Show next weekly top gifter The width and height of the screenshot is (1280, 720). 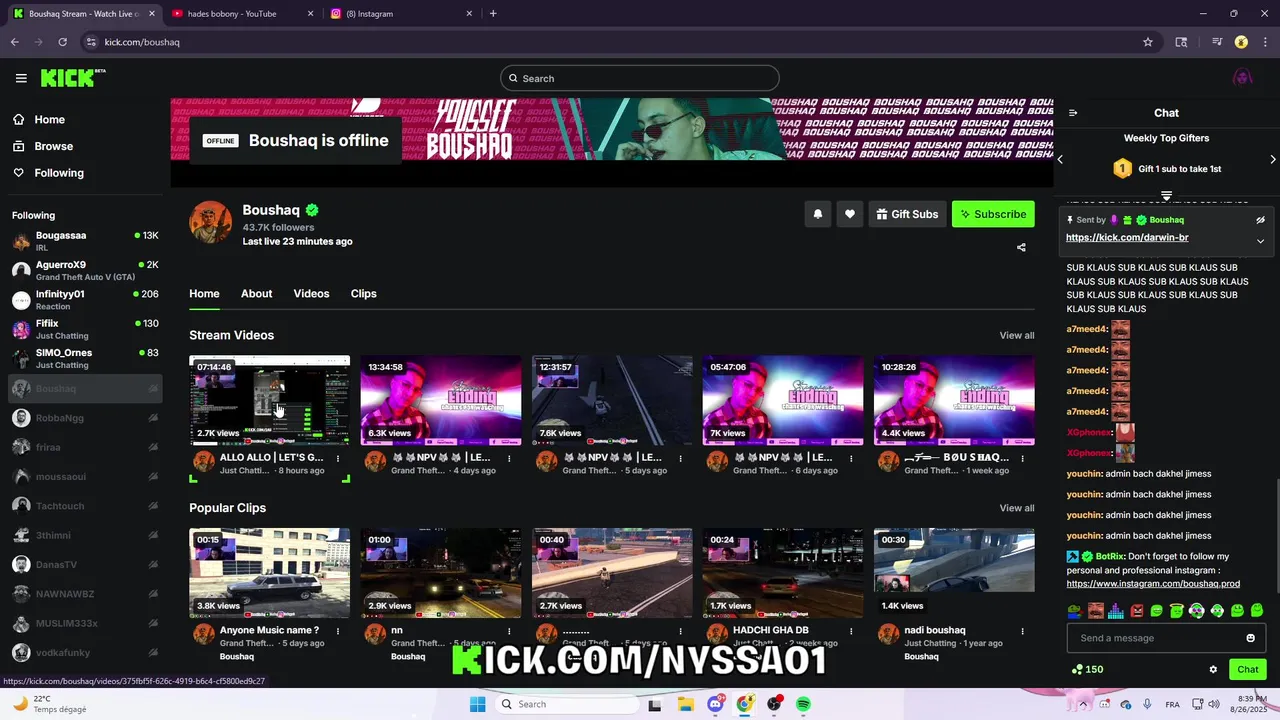(1272, 159)
